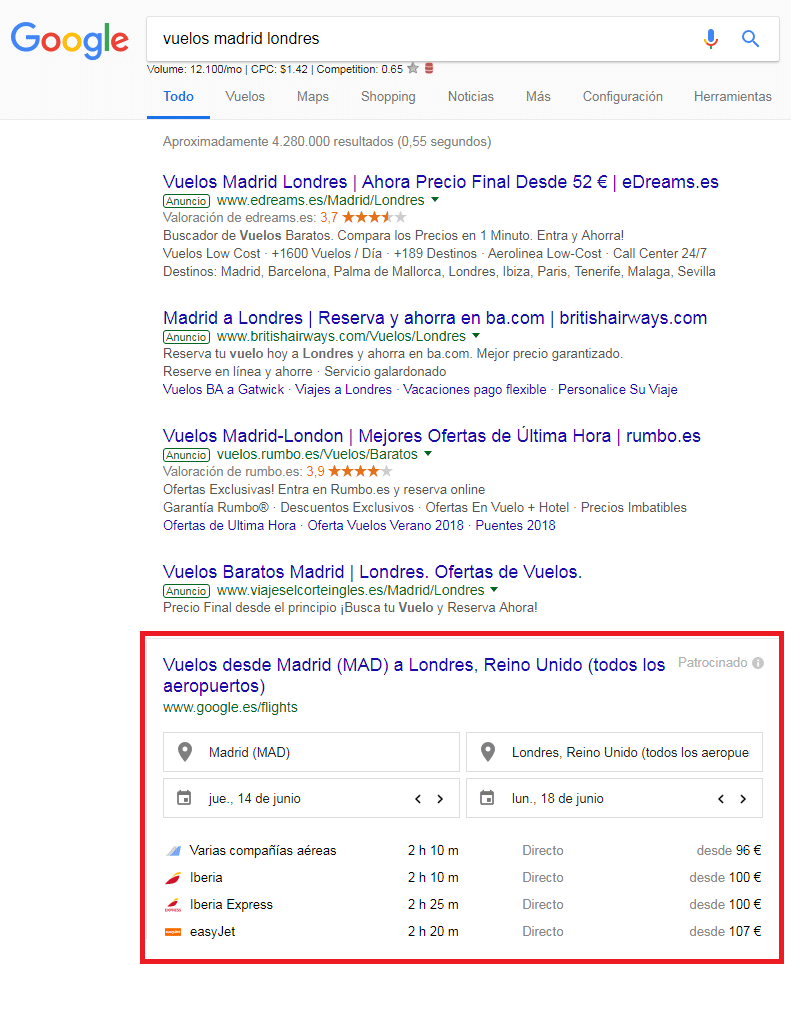Screen dimensions: 808x1036
Task: Click the location pin in Madrid (MAD) field
Action: pos(185,752)
